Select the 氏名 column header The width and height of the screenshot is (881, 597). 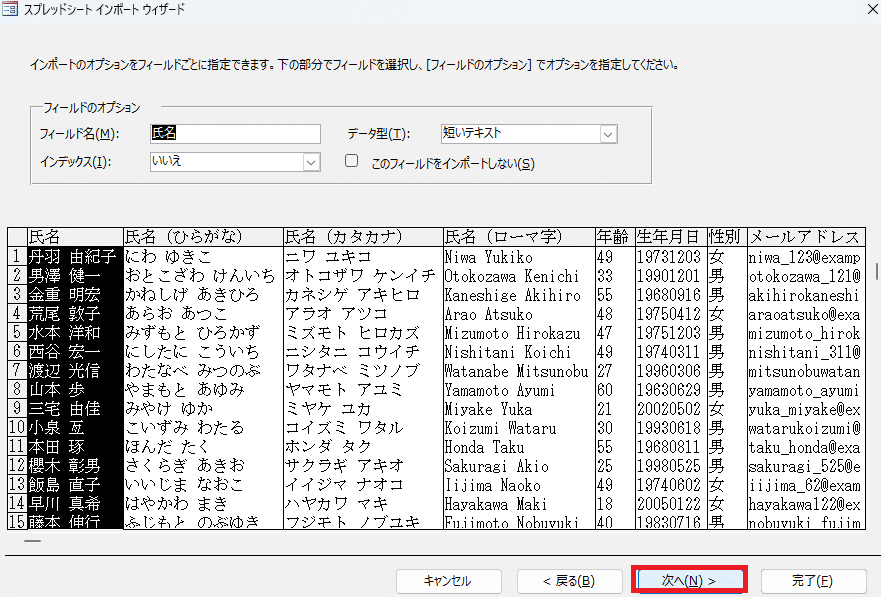(x=75, y=237)
